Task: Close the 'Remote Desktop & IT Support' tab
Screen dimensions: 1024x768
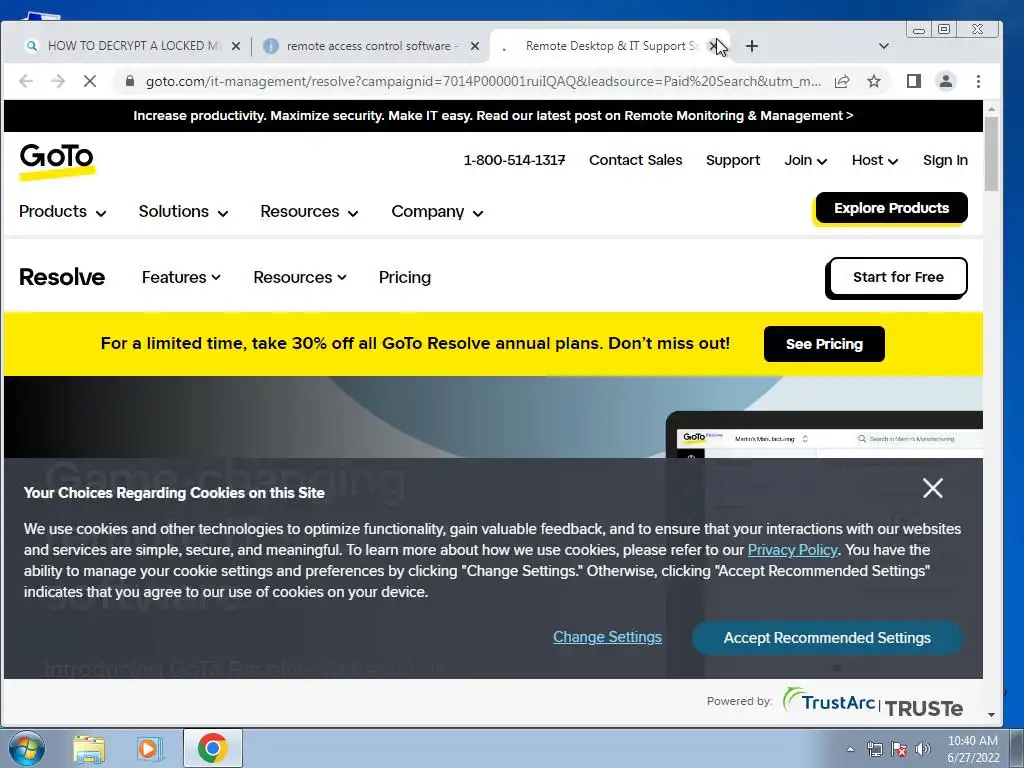Action: (714, 46)
